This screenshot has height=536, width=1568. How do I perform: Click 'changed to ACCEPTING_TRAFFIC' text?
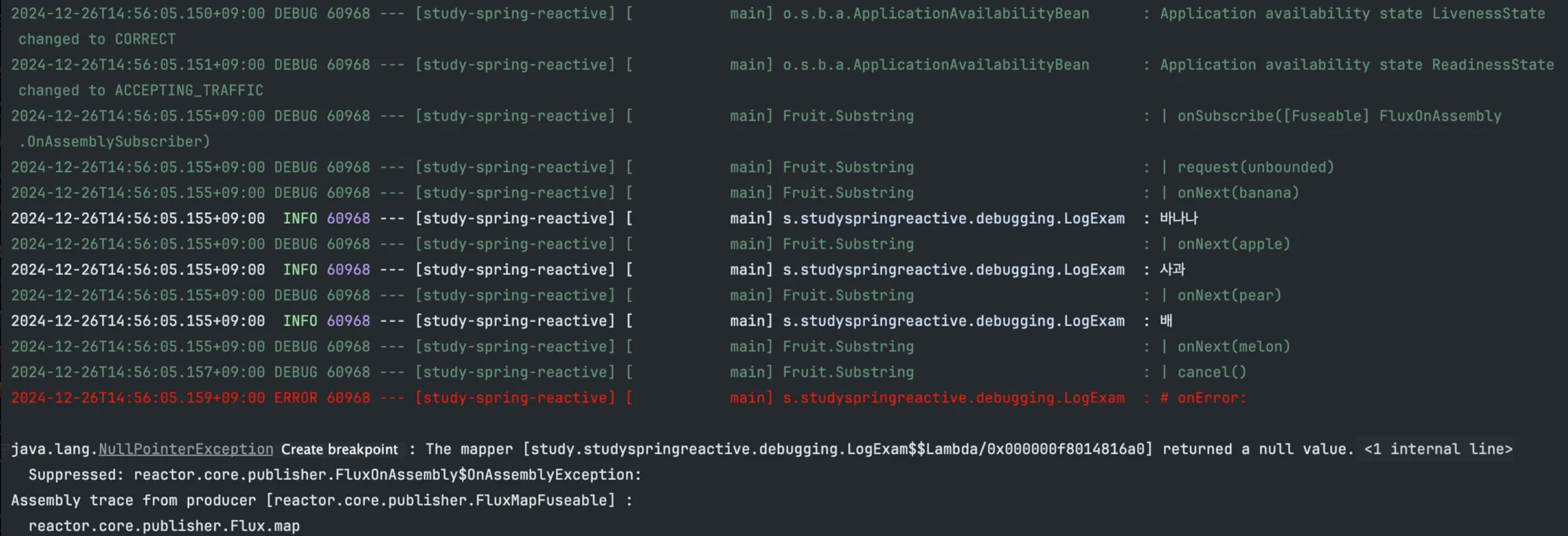[x=141, y=90]
